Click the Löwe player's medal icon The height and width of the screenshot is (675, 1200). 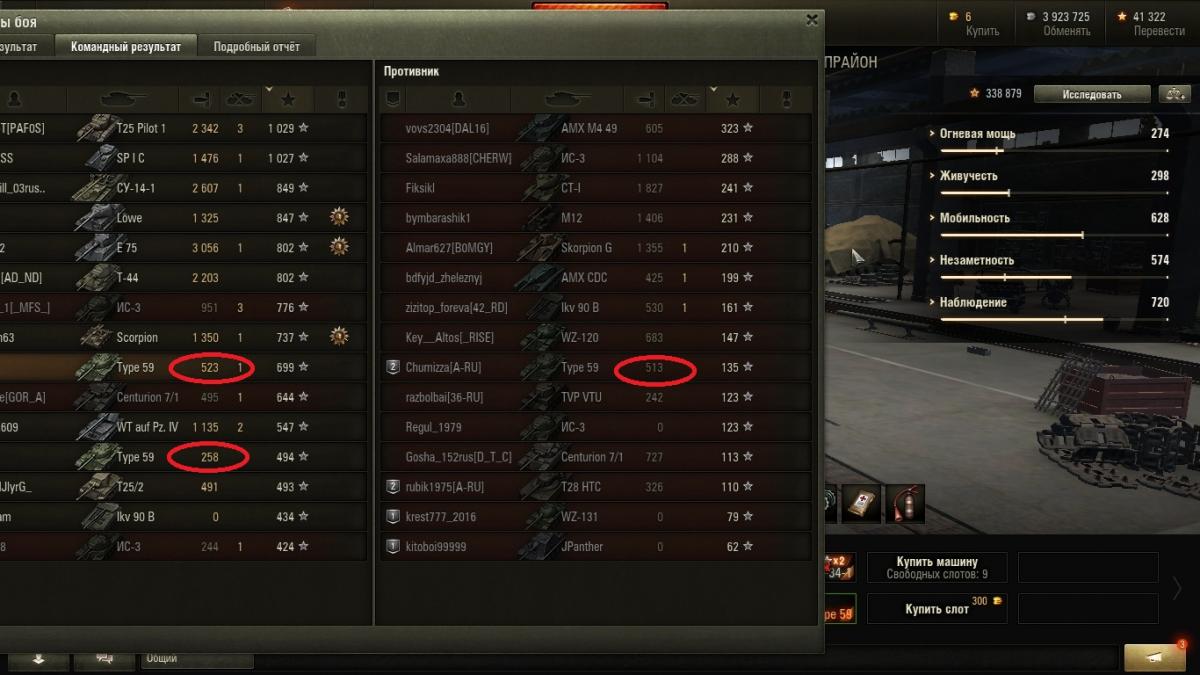(340, 217)
